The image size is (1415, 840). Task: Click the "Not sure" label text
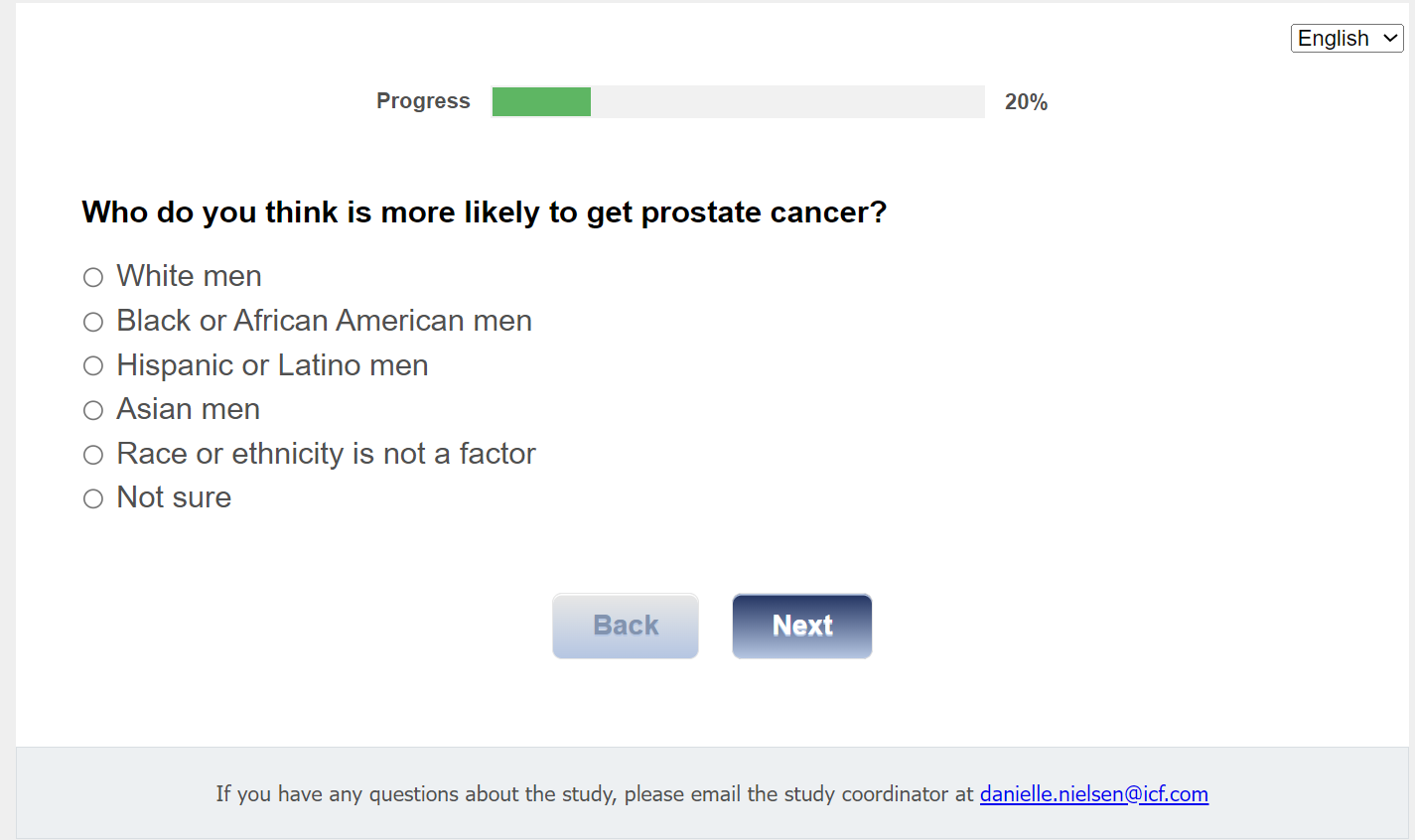pyautogui.click(x=174, y=497)
